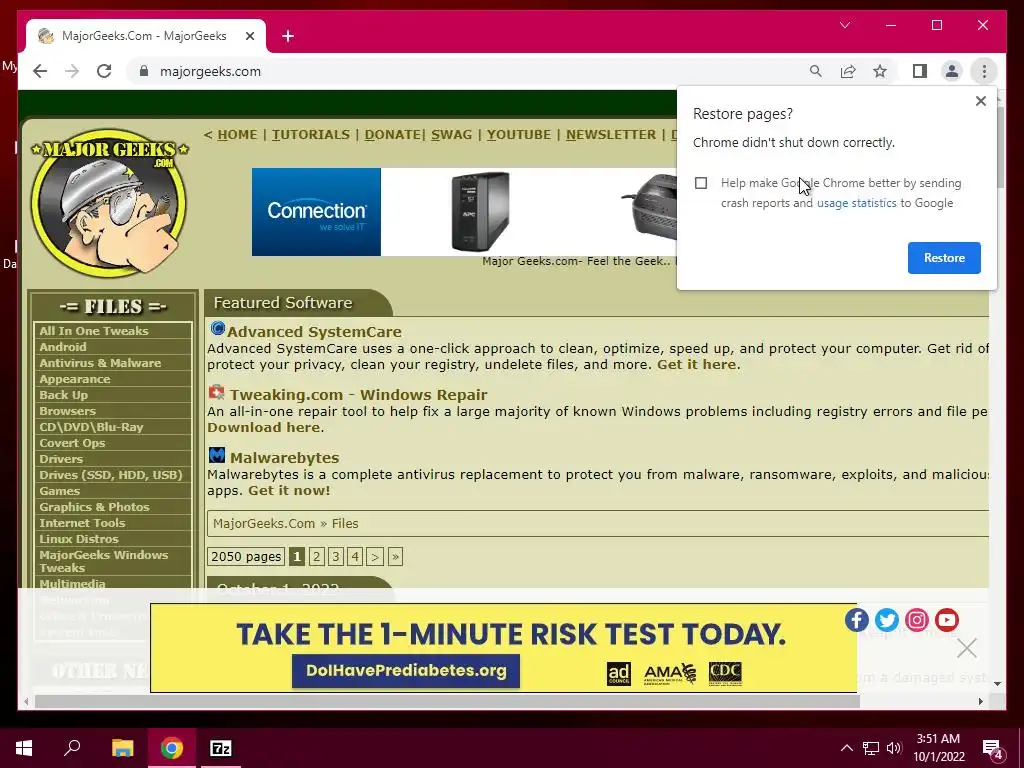Go to page 3 of files
Screen dimensions: 1024x768
[x=336, y=556]
